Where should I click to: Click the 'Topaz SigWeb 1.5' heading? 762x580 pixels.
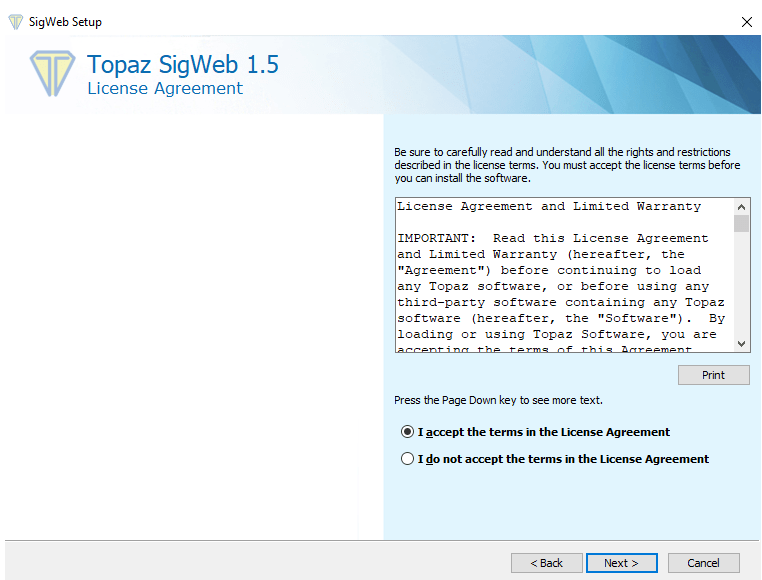tap(183, 65)
